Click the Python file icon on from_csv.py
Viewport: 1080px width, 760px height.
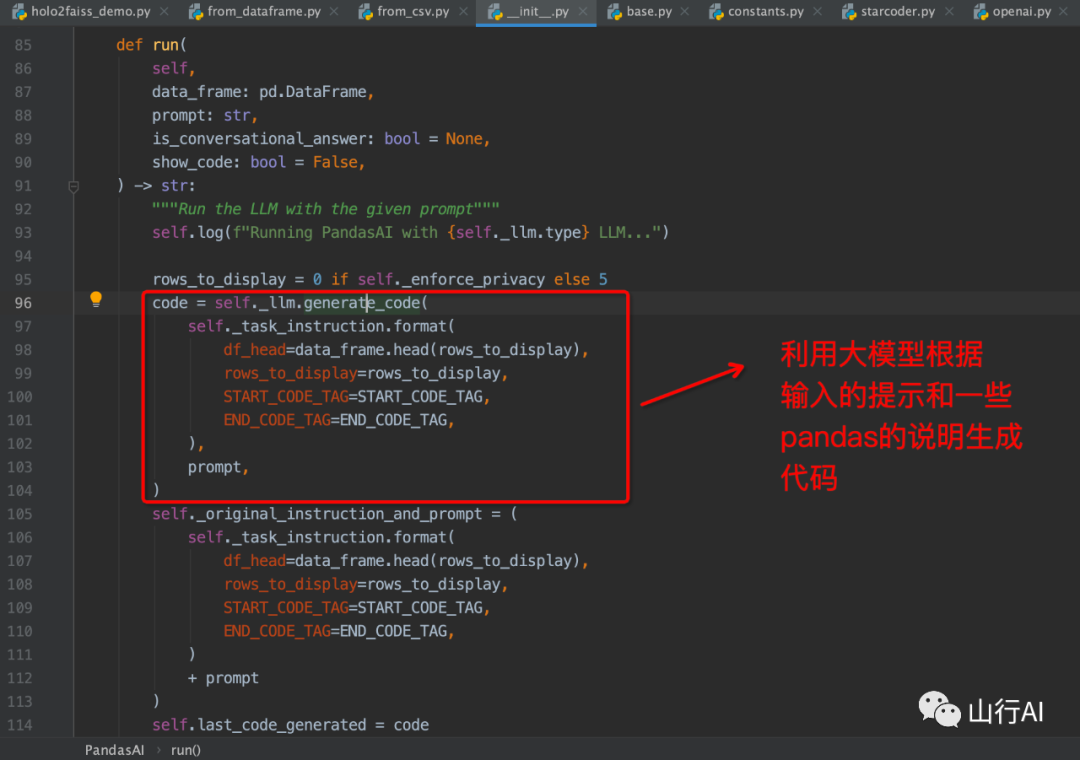(x=365, y=12)
